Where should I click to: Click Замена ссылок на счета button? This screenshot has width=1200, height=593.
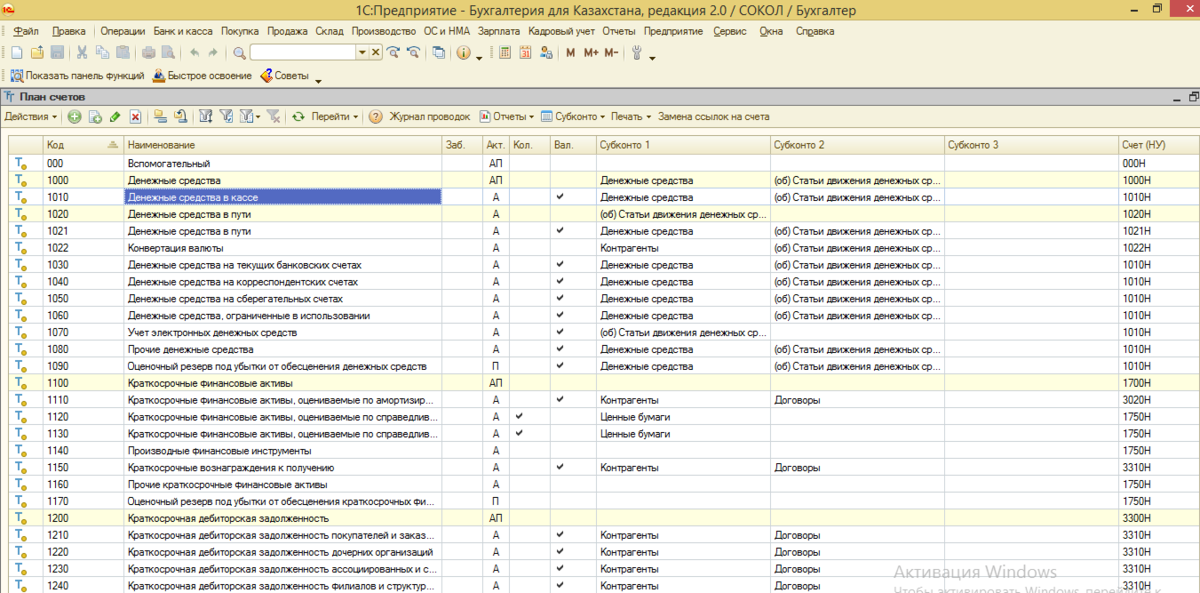[713, 117]
